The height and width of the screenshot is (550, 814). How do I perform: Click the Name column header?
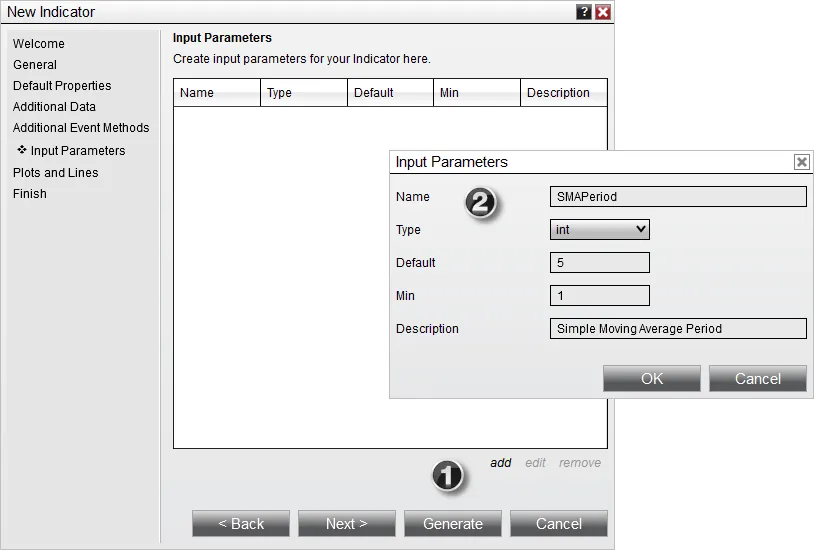coord(217,92)
